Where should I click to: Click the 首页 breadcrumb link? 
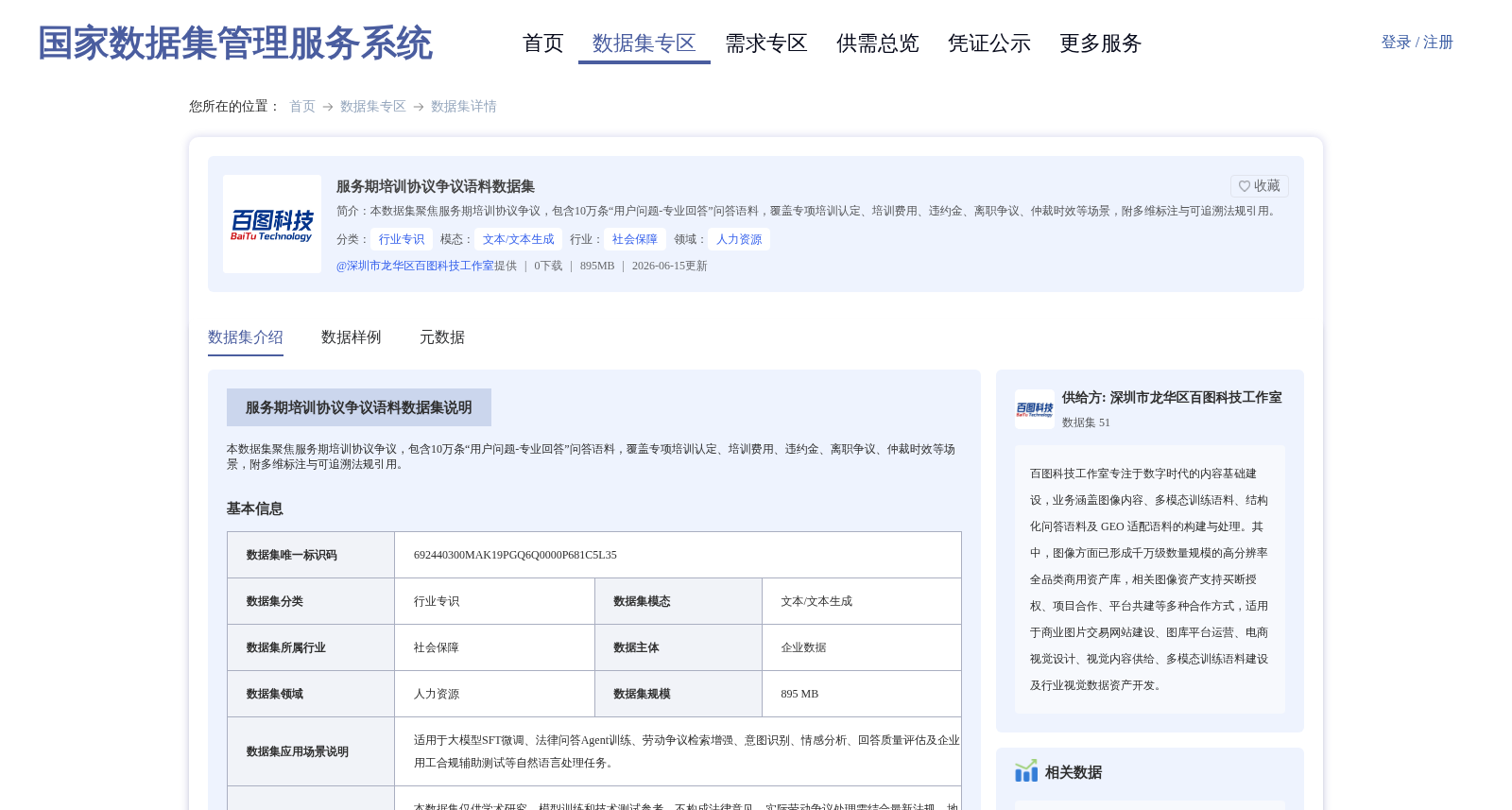coord(302,107)
